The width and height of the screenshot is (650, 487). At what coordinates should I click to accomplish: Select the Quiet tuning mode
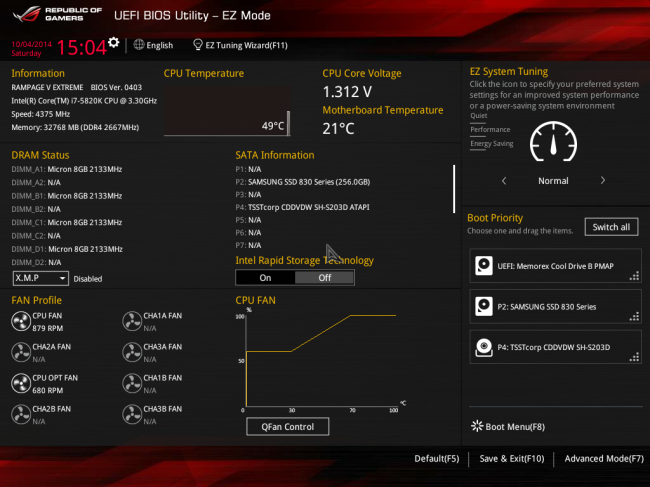(x=479, y=116)
